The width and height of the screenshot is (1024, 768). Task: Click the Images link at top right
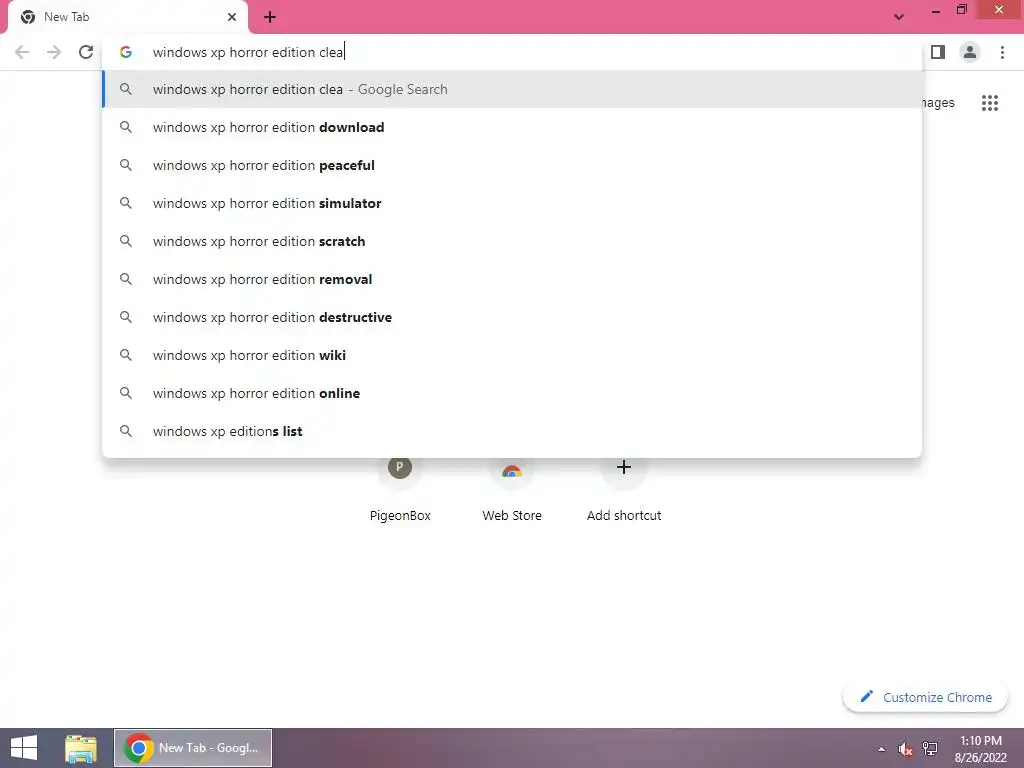tap(938, 103)
